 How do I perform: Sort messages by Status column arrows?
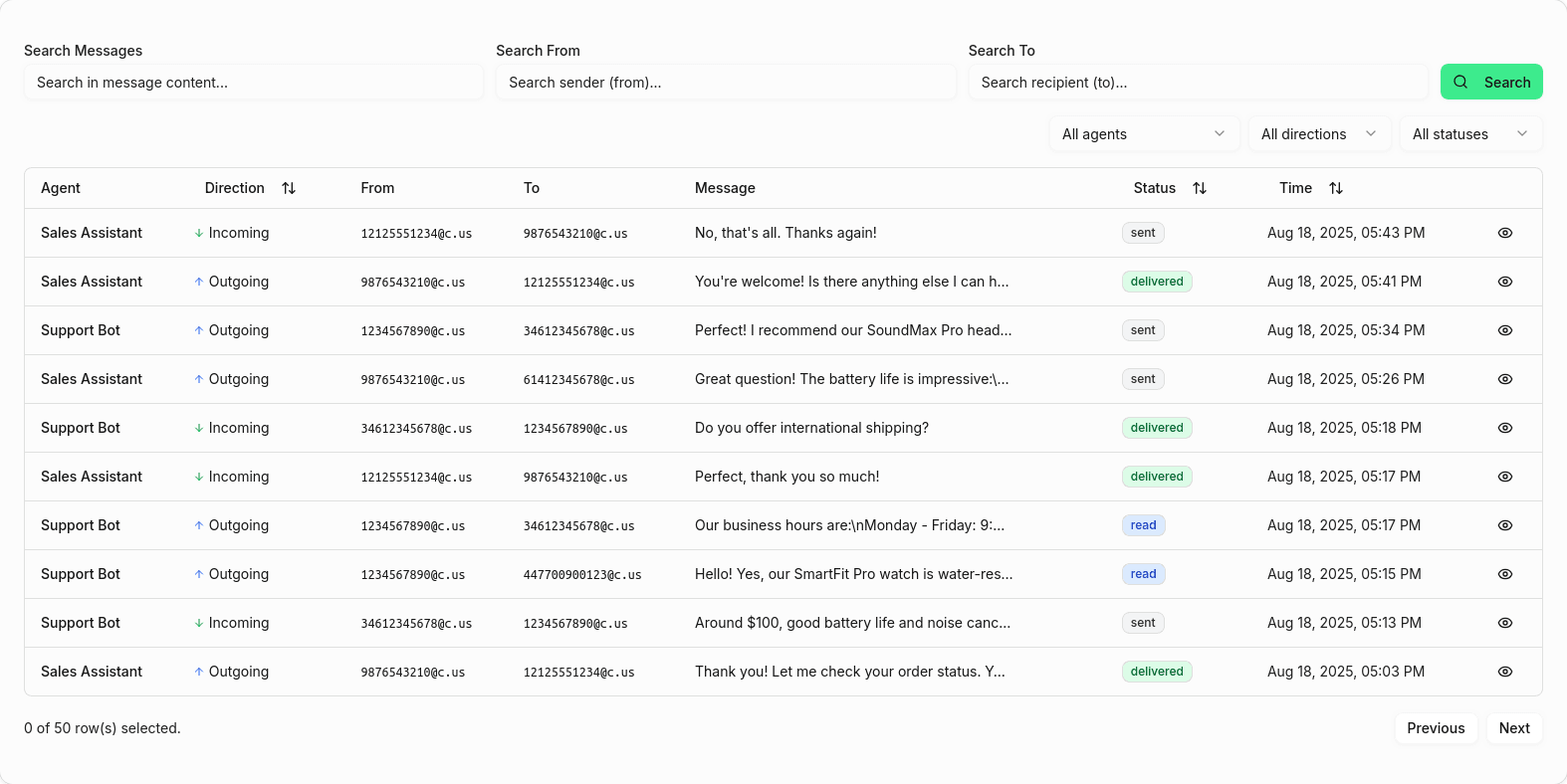1200,188
